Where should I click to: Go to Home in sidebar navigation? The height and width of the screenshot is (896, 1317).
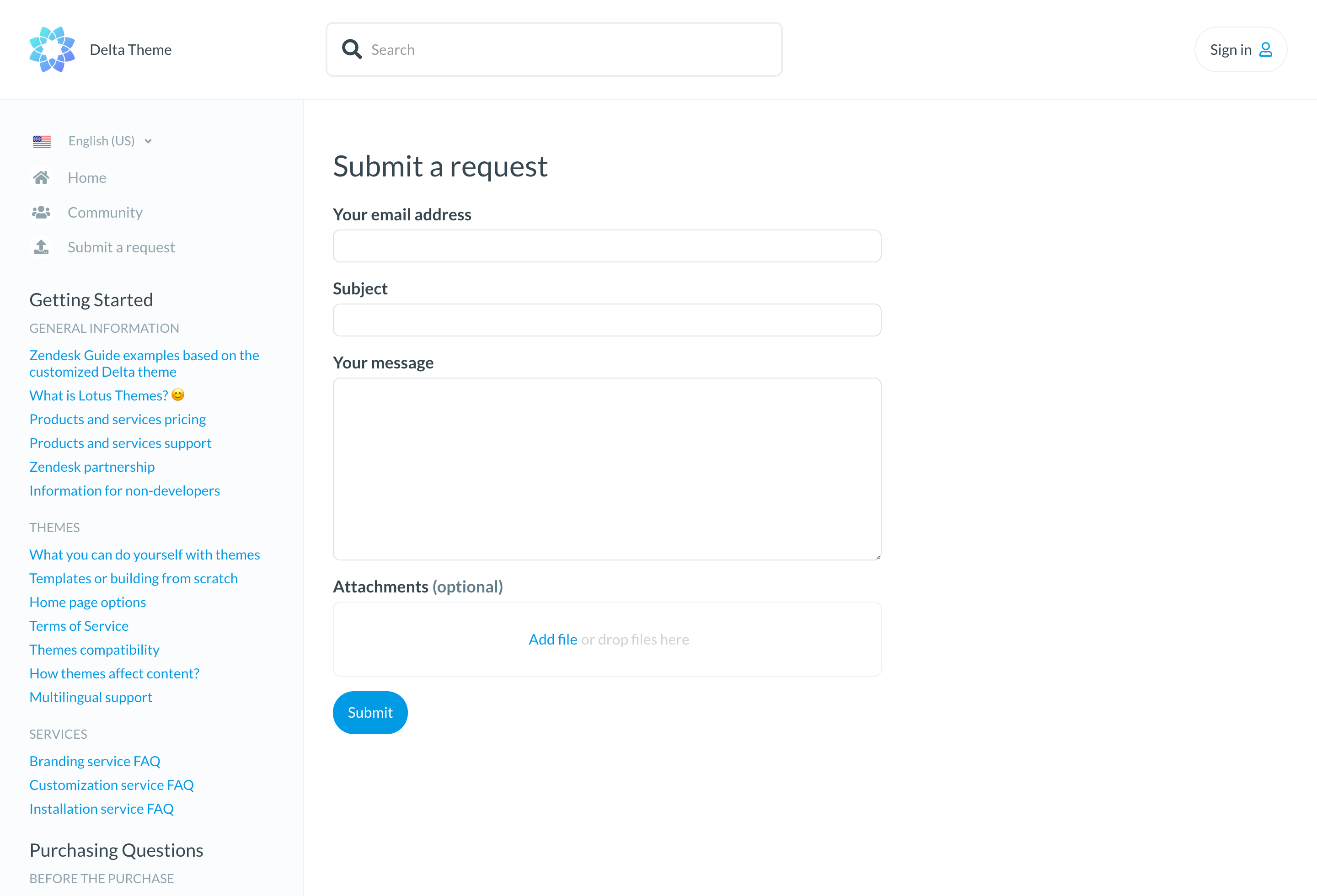click(x=87, y=178)
